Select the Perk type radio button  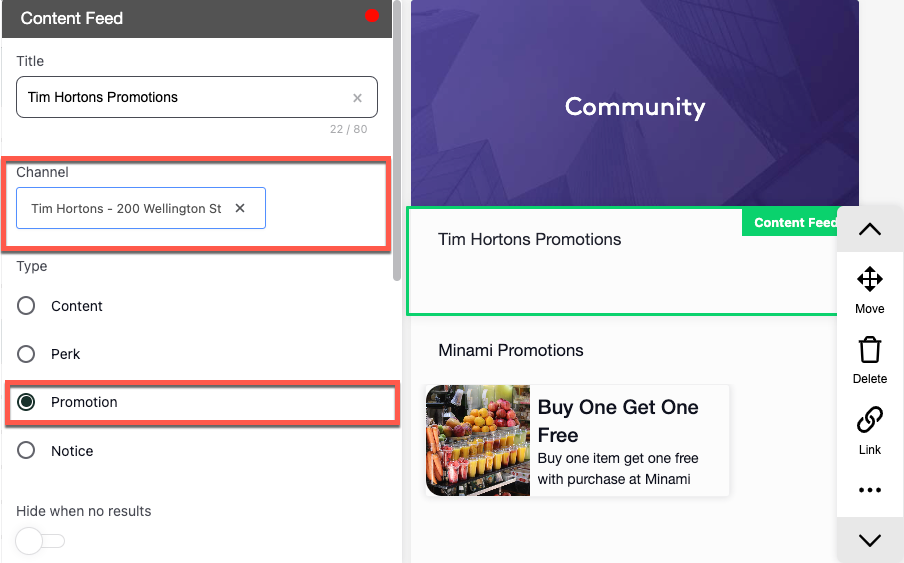26,354
